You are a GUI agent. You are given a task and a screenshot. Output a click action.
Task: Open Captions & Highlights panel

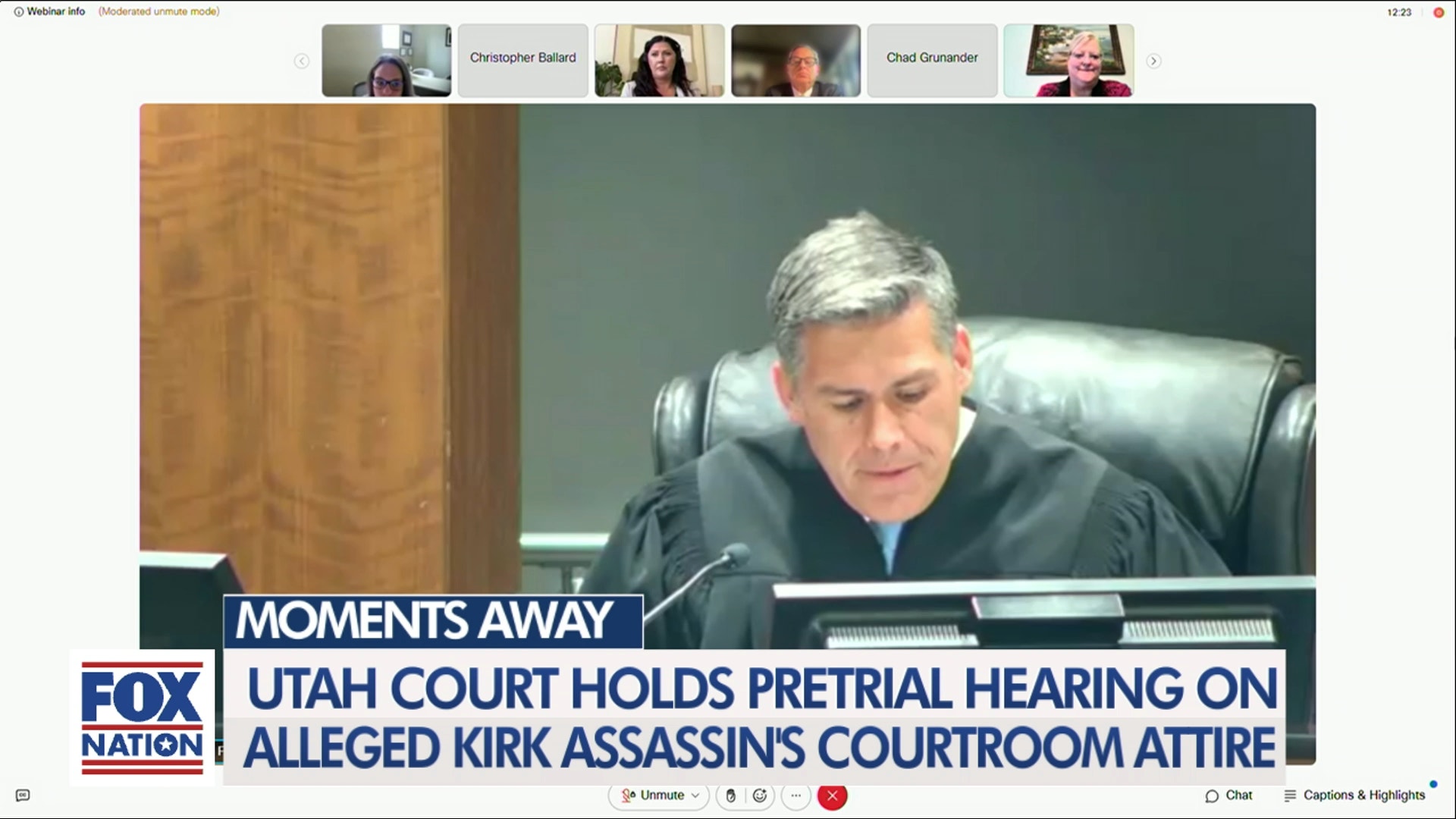coord(1355,795)
